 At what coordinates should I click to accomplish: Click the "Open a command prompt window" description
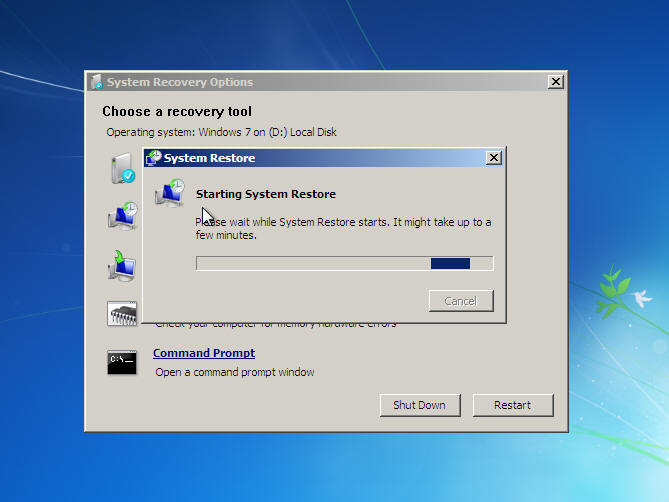(x=234, y=372)
